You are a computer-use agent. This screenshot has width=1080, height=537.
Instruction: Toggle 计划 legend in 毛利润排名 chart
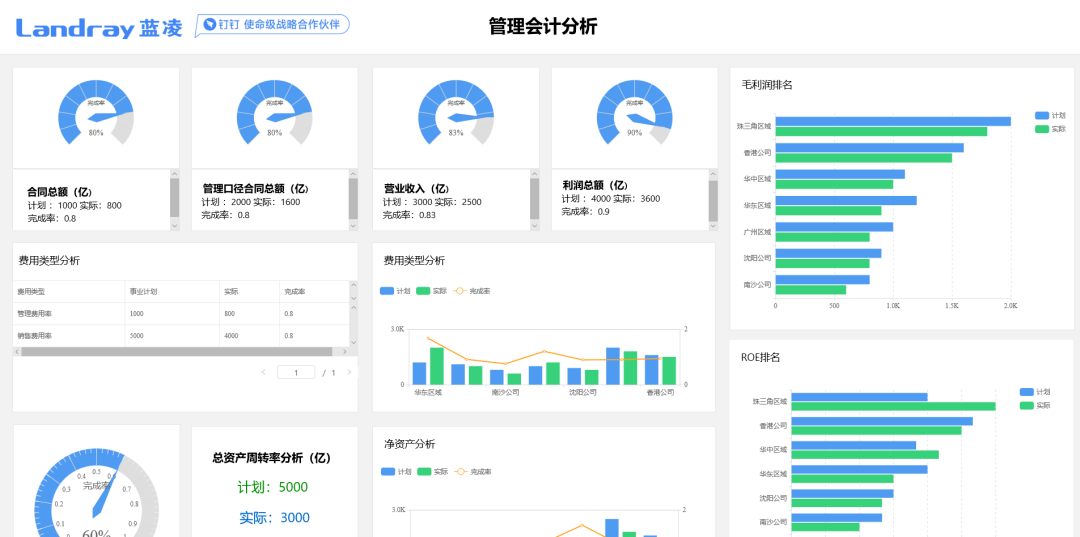click(1050, 116)
